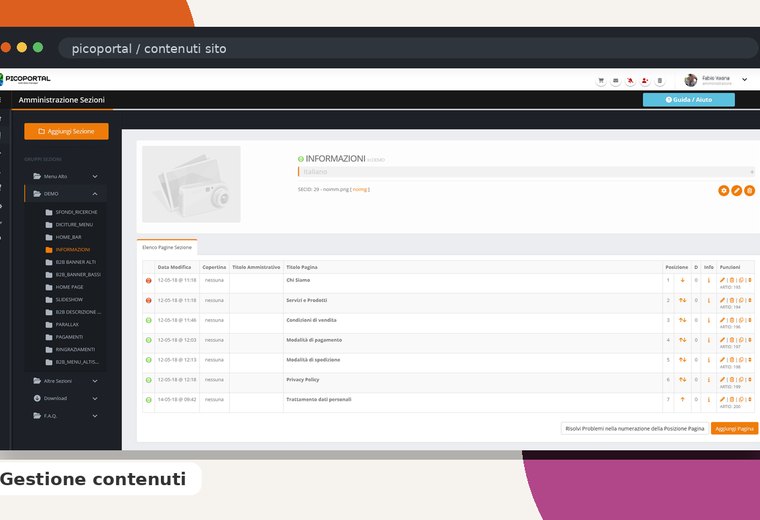Delete the Servizi e Prodotti page via trash icon

click(x=731, y=300)
